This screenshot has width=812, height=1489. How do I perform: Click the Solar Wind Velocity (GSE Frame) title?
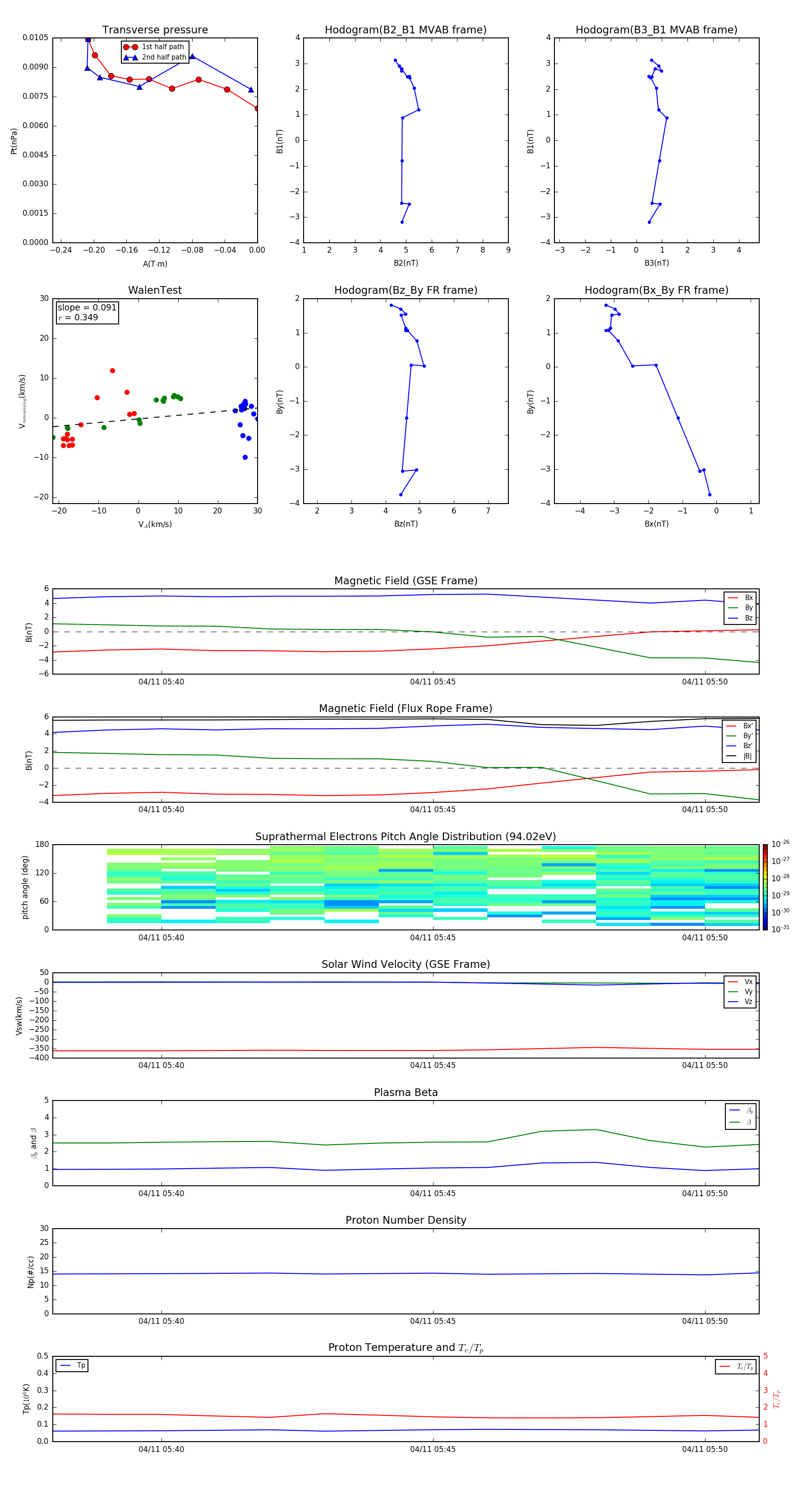(406, 965)
